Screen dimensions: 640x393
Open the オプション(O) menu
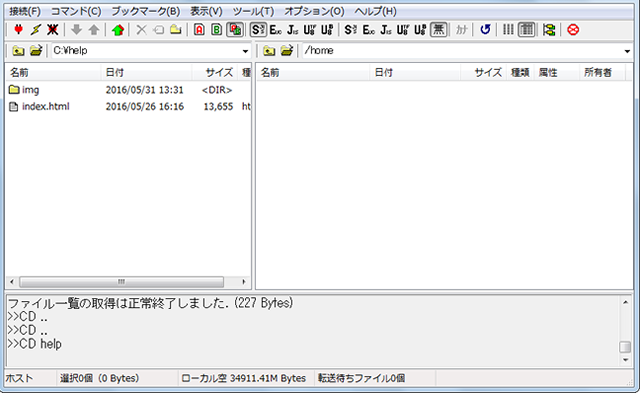(314, 11)
